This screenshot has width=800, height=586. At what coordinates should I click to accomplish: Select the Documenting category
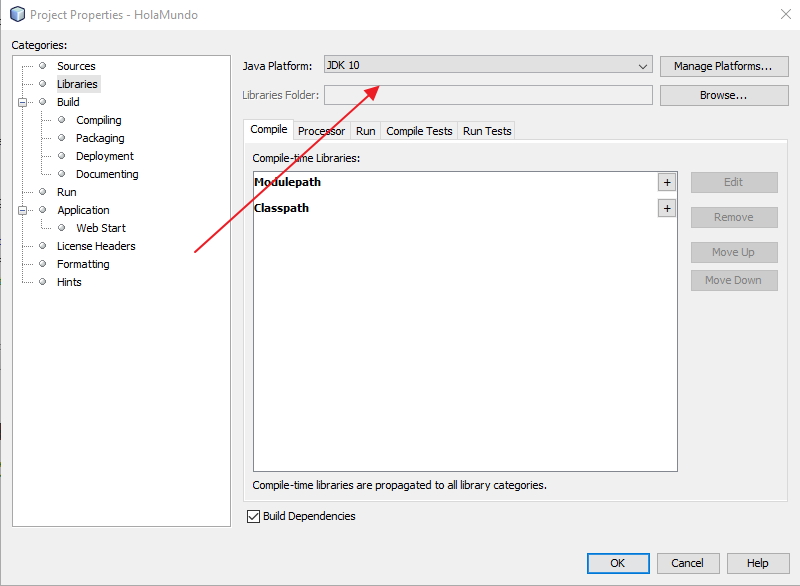[x=107, y=174]
